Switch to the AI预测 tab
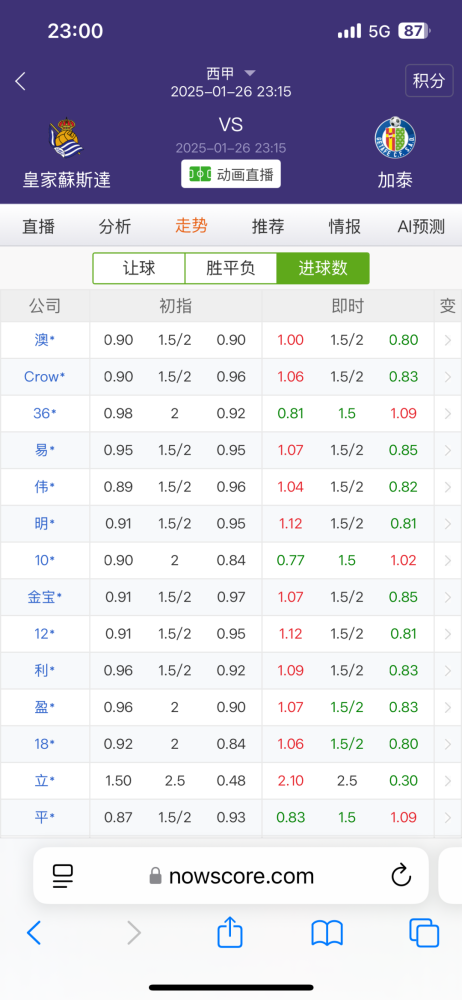Image resolution: width=462 pixels, height=1000 pixels. 421,226
